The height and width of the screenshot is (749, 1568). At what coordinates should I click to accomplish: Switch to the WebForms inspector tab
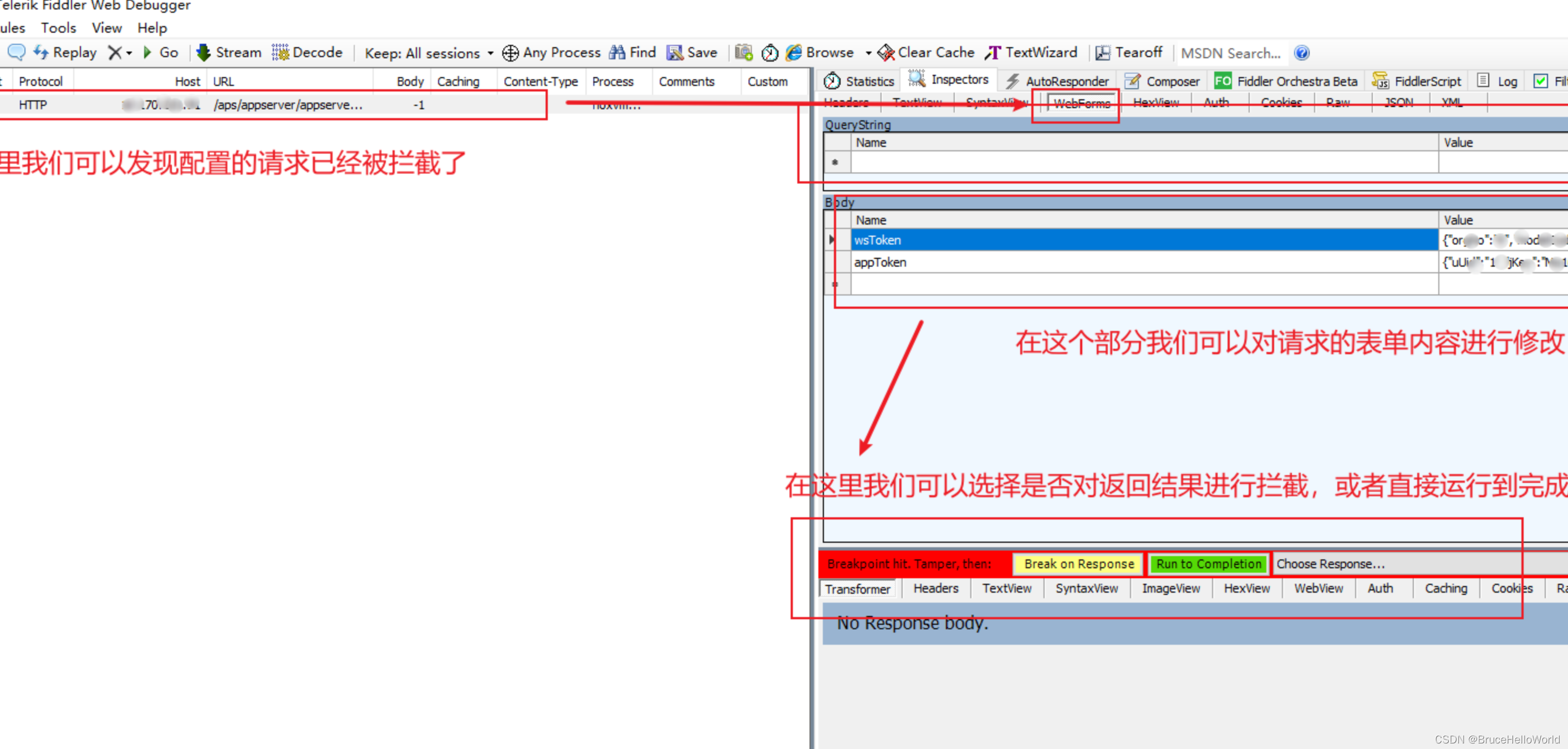(1081, 103)
